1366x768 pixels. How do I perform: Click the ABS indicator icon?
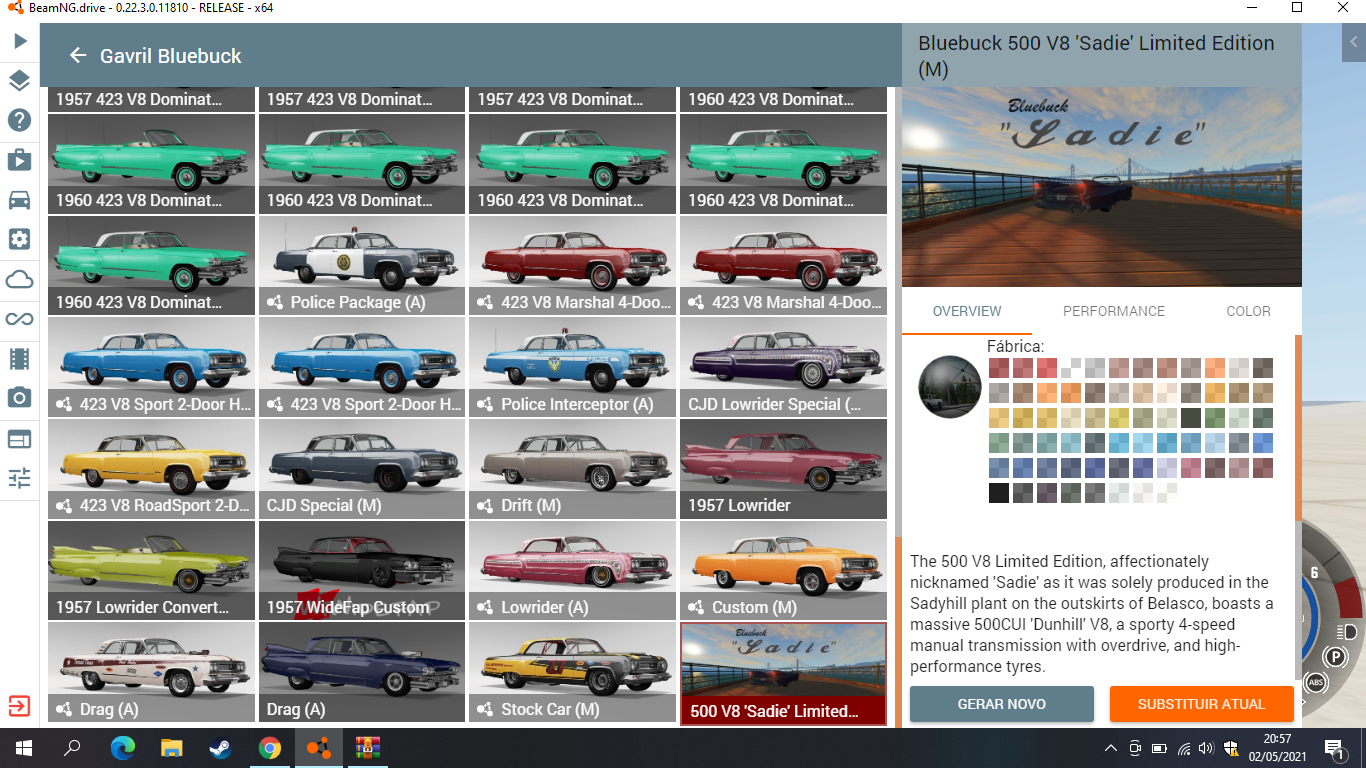click(1316, 683)
